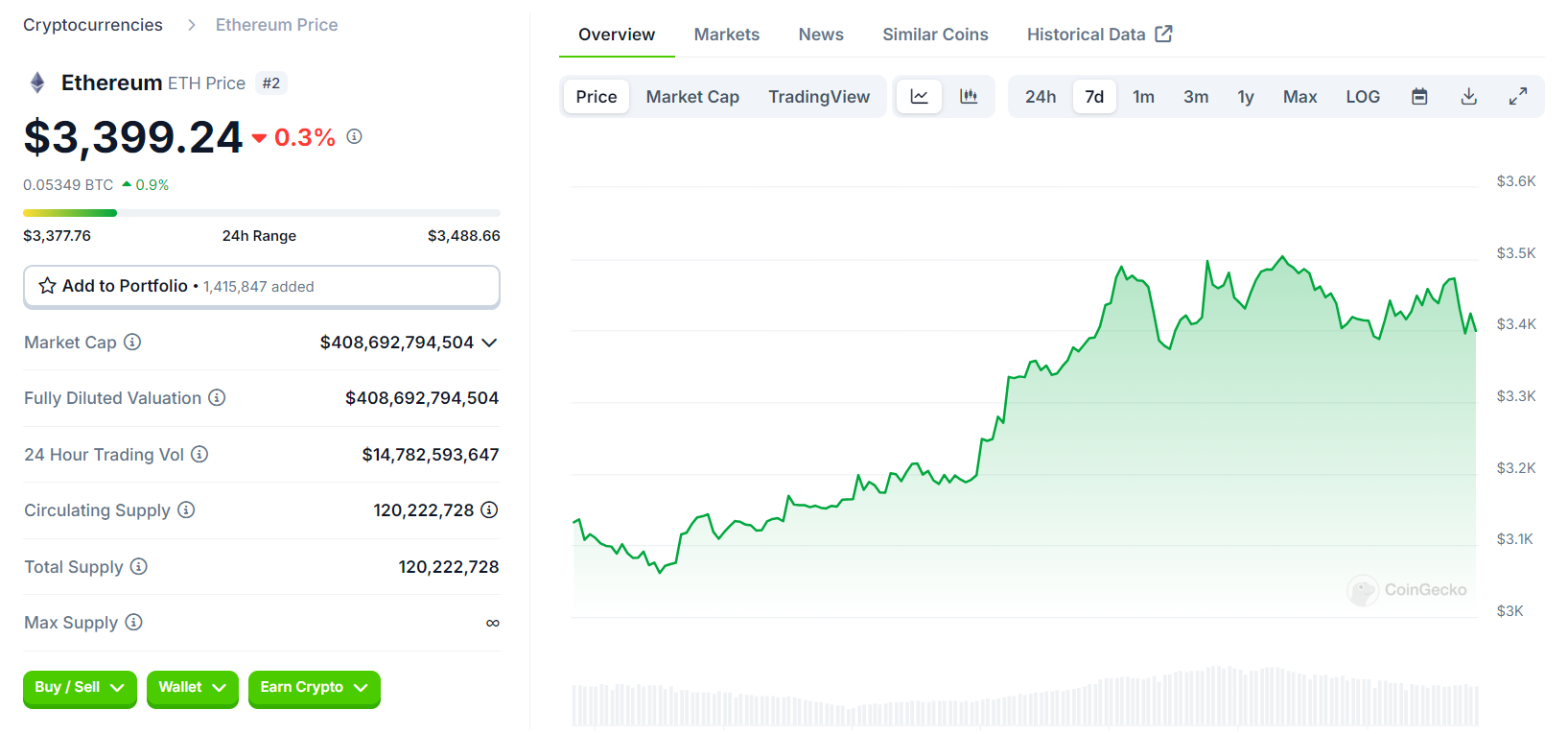Viewport: 1568px width, 734px height.
Task: Click the $14,782,593,647 trading volume value
Action: pos(431,455)
